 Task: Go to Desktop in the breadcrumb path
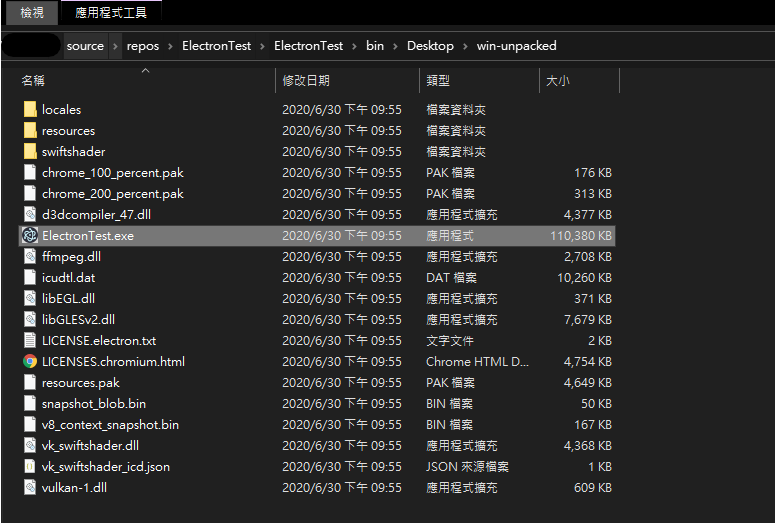pos(431,46)
